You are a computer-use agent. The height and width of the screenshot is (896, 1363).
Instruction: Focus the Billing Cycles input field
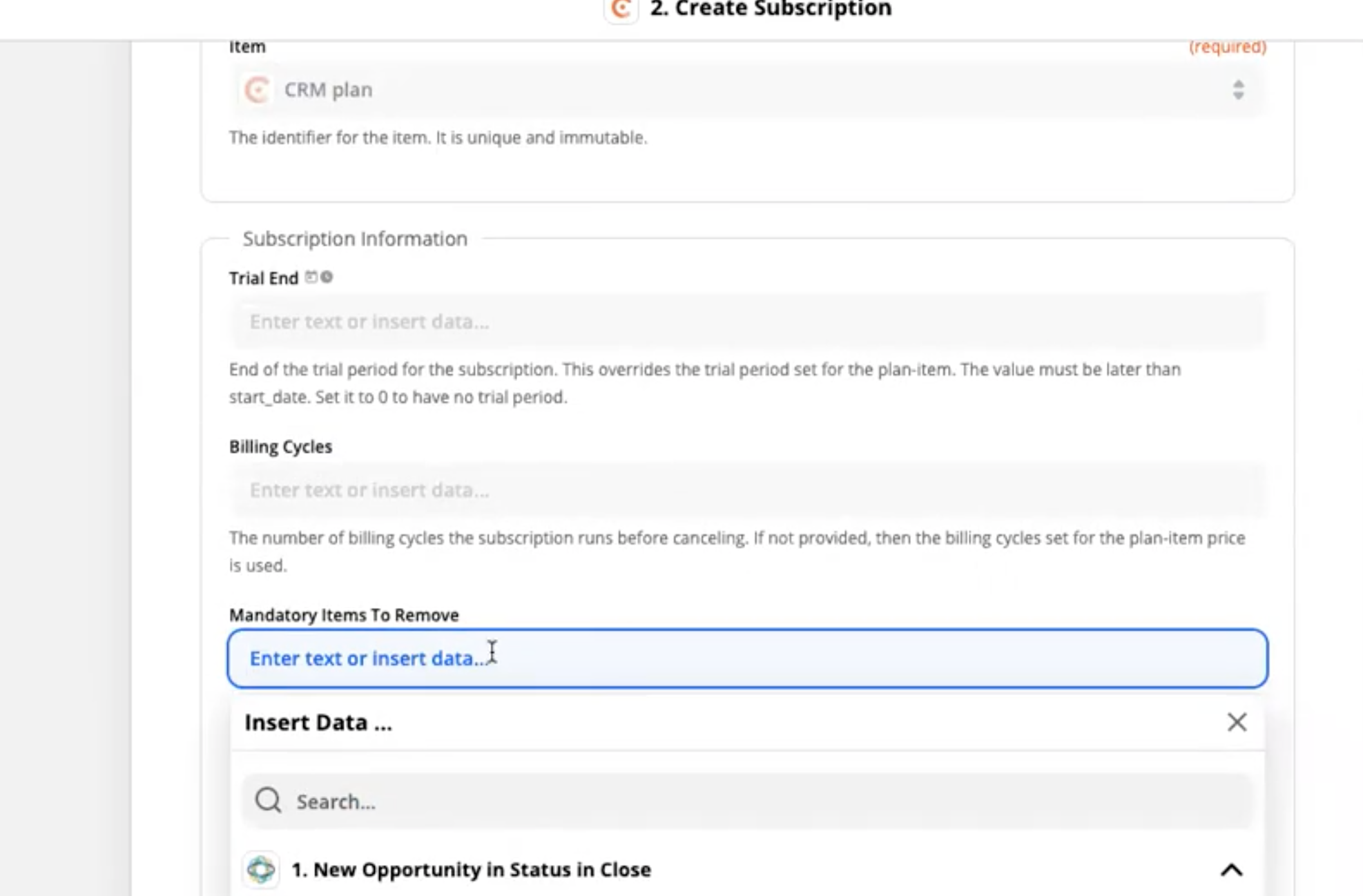pyautogui.click(x=747, y=490)
